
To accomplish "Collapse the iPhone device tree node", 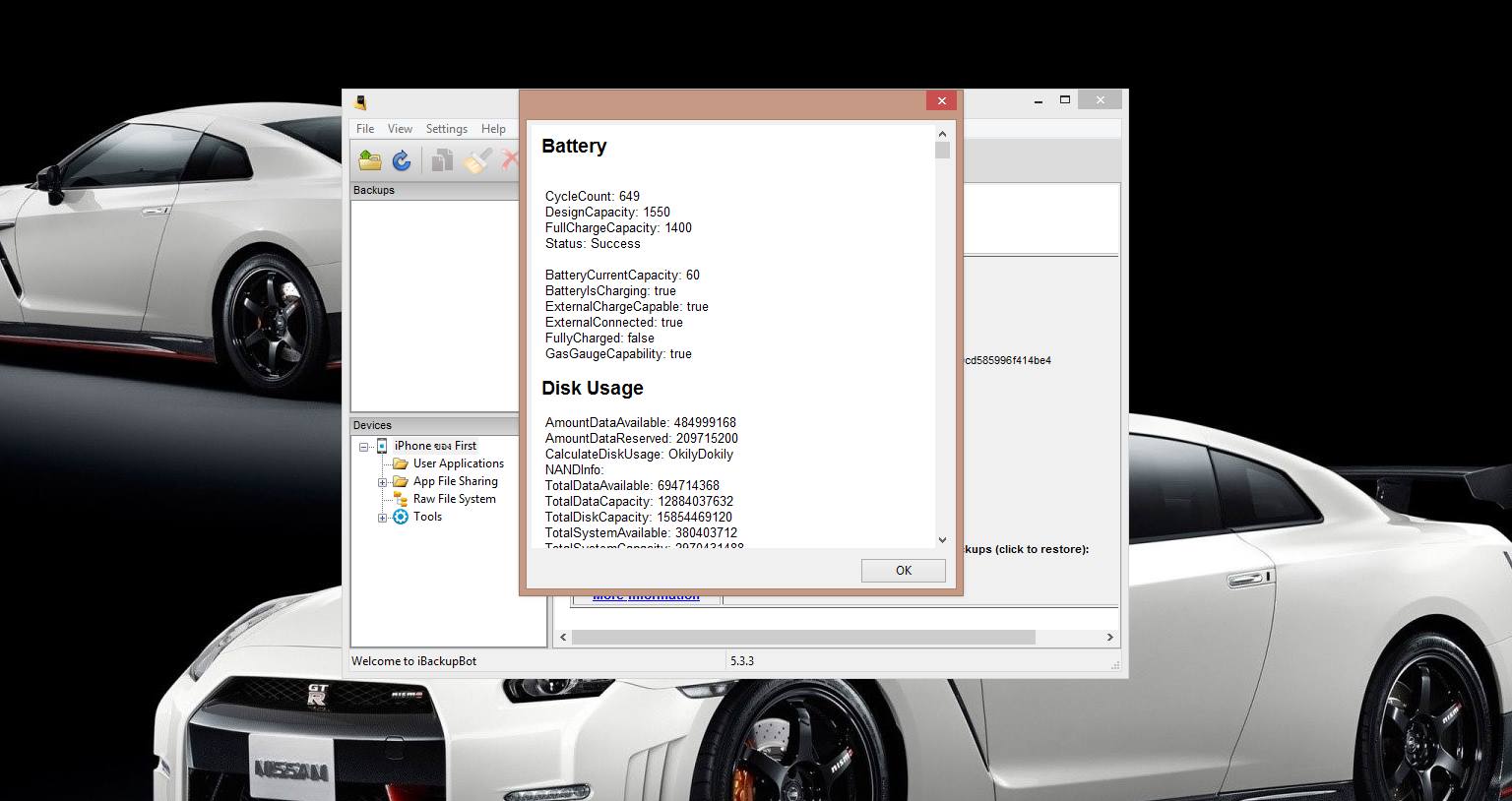I will 364,447.
